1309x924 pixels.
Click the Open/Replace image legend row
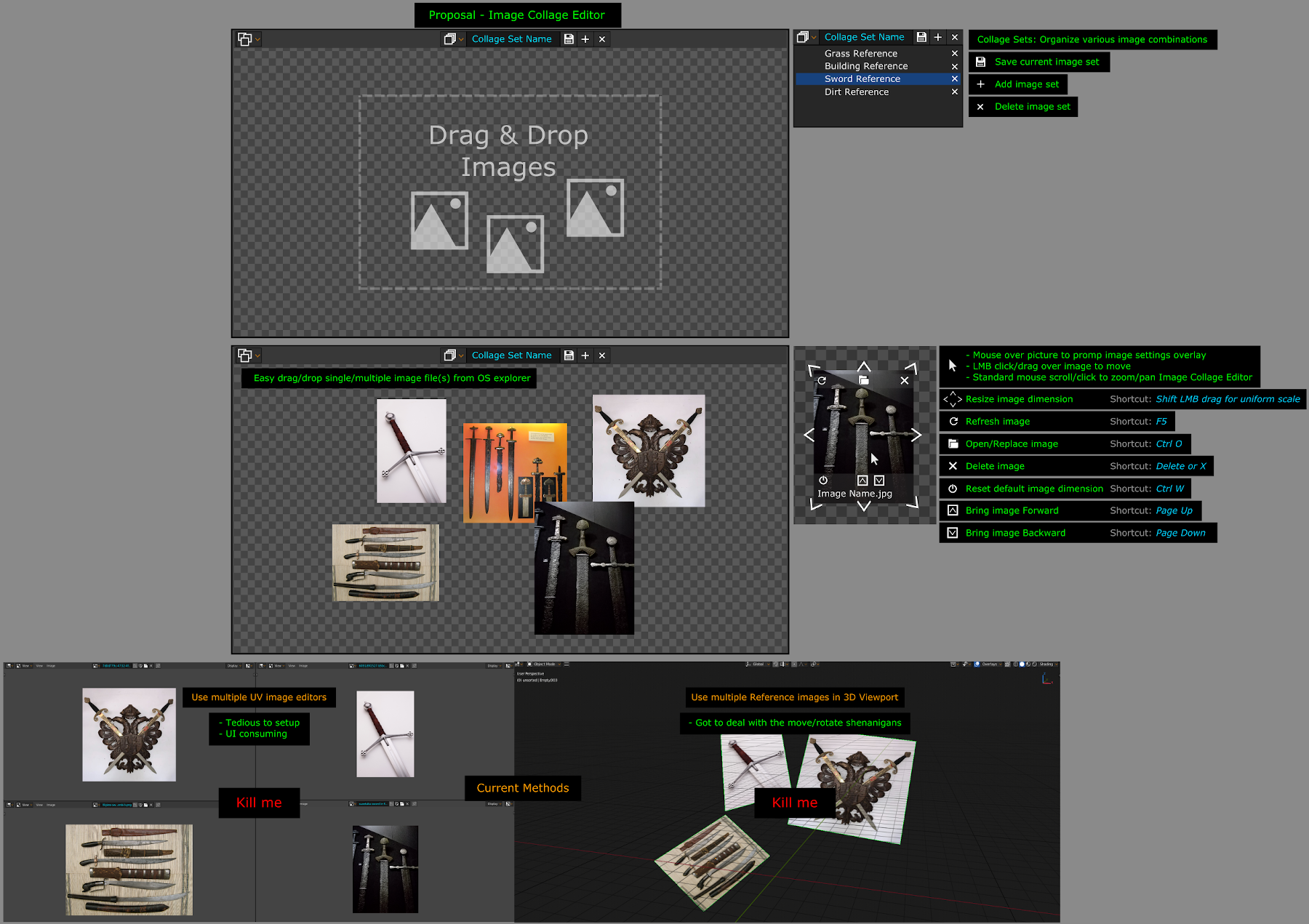coord(1065,444)
